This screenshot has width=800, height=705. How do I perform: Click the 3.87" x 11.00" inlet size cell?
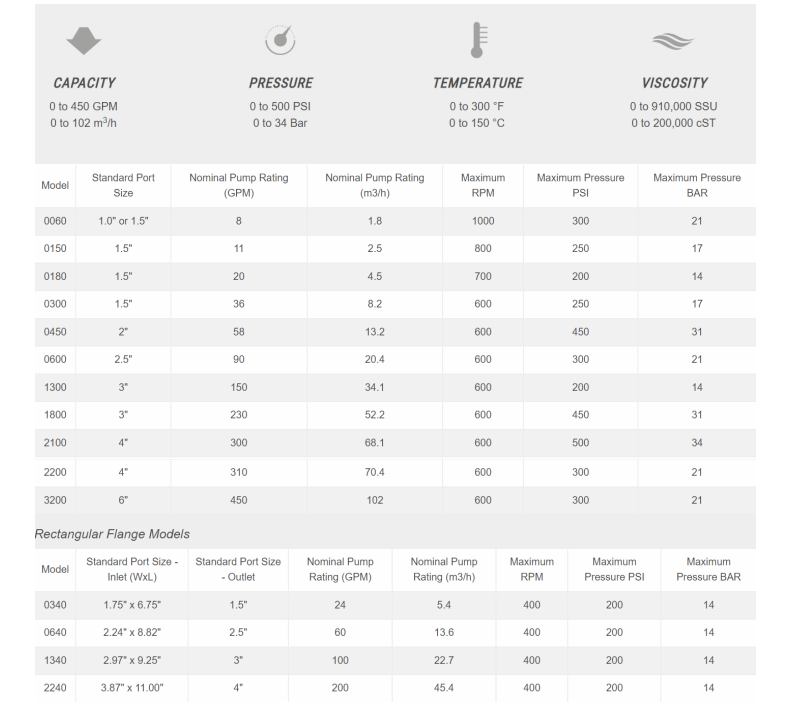tap(132, 688)
